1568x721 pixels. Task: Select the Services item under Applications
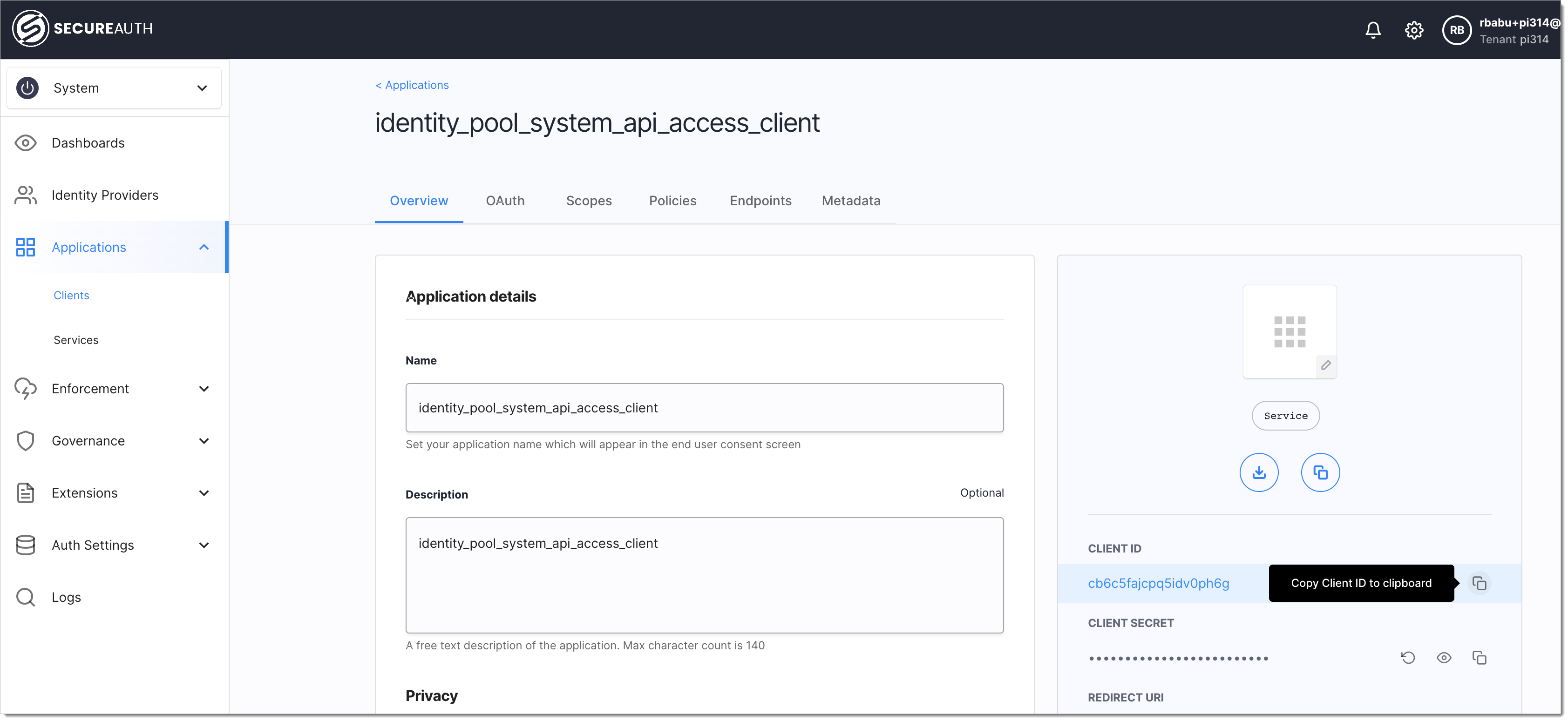click(77, 339)
